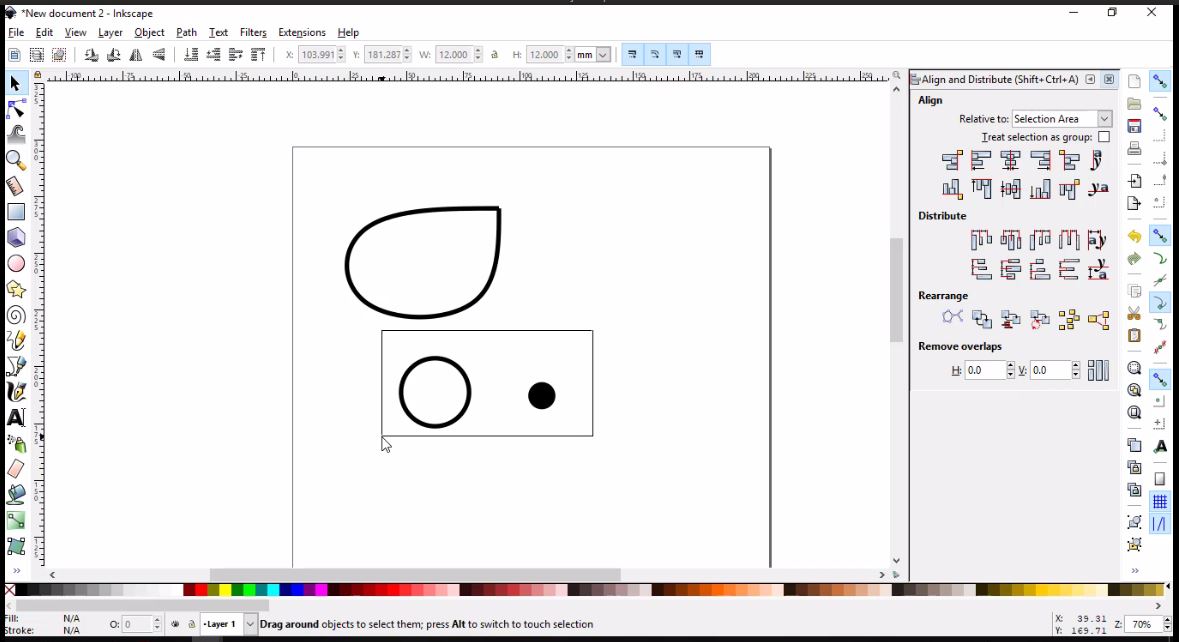Viewport: 1179px width, 642px height.
Task: Click Select all objects toolbar icon
Action: tap(14, 54)
